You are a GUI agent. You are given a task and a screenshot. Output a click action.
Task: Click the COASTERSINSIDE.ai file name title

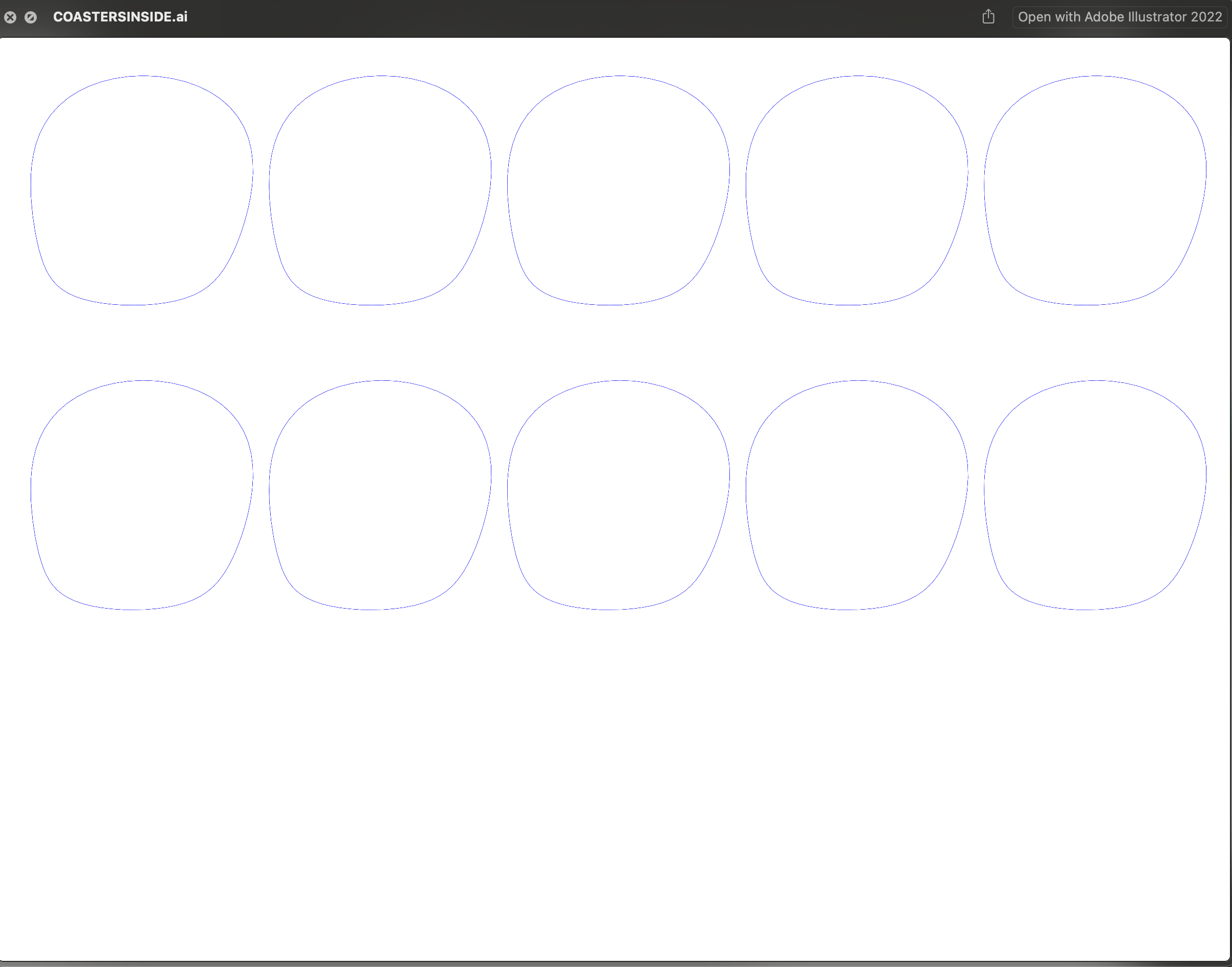[x=120, y=17]
